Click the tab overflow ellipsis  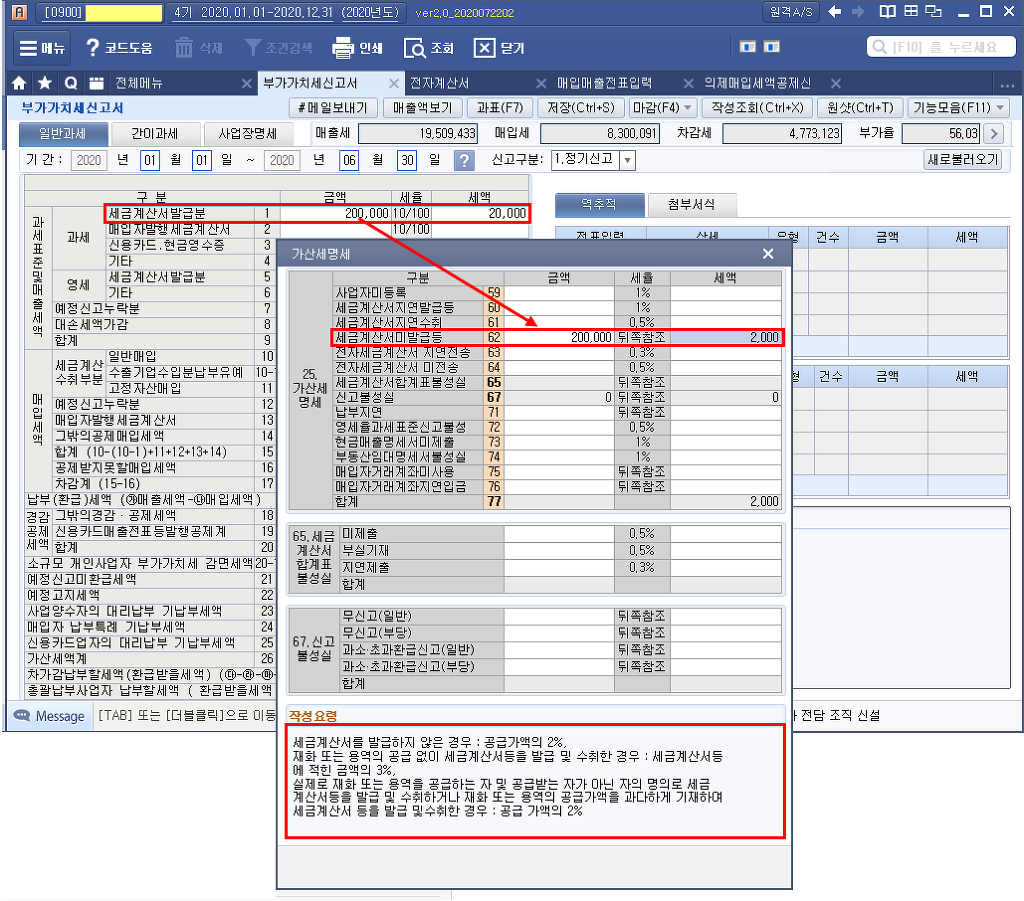click(1006, 85)
